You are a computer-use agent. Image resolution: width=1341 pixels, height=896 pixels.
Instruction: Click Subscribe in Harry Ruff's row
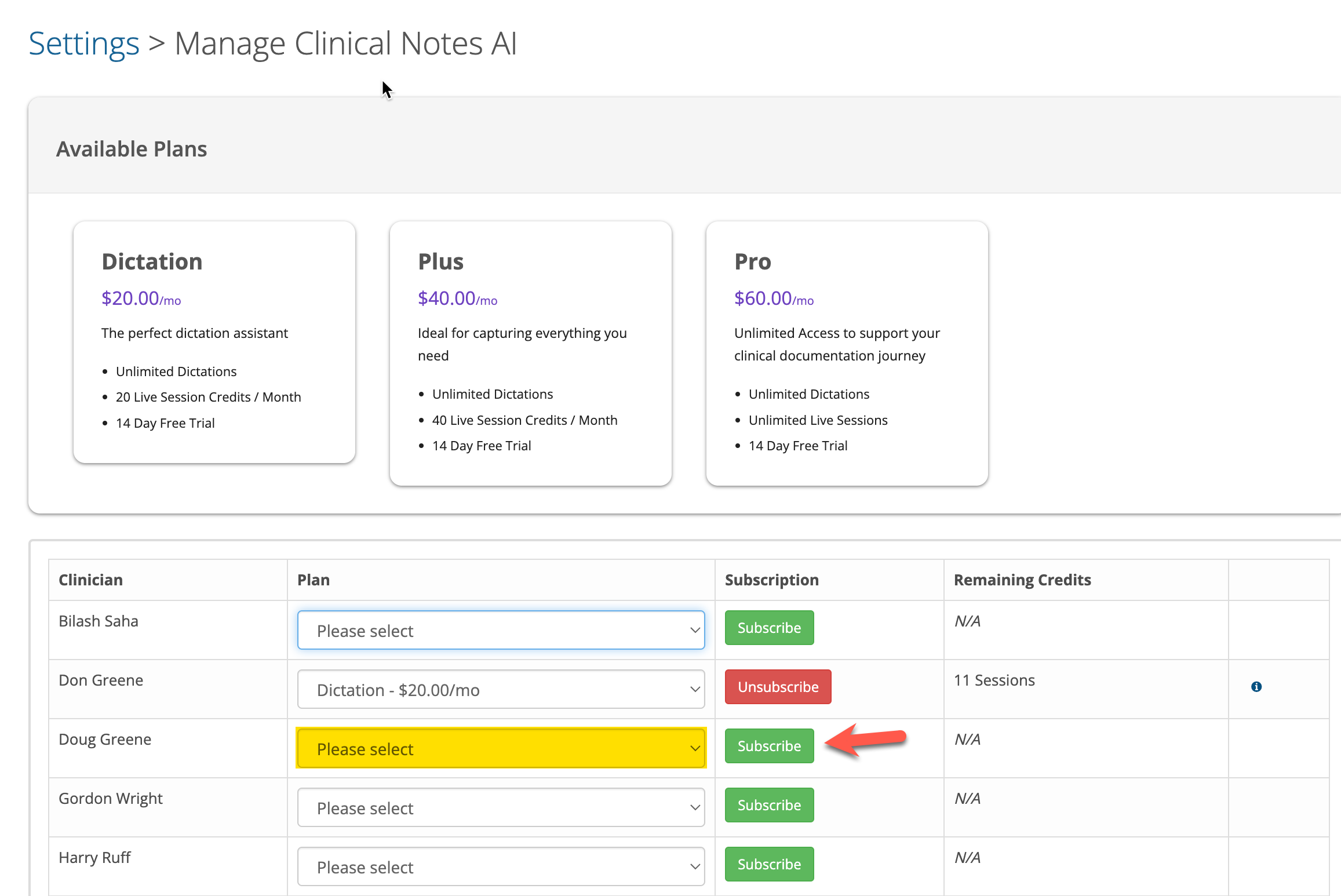(770, 864)
